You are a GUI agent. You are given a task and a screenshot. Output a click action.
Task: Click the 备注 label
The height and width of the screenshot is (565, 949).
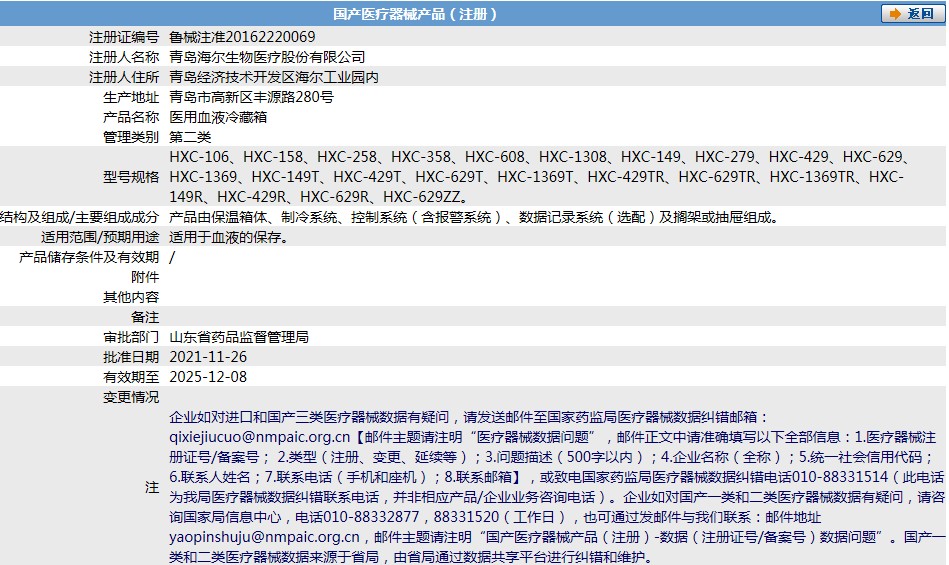tap(145, 316)
